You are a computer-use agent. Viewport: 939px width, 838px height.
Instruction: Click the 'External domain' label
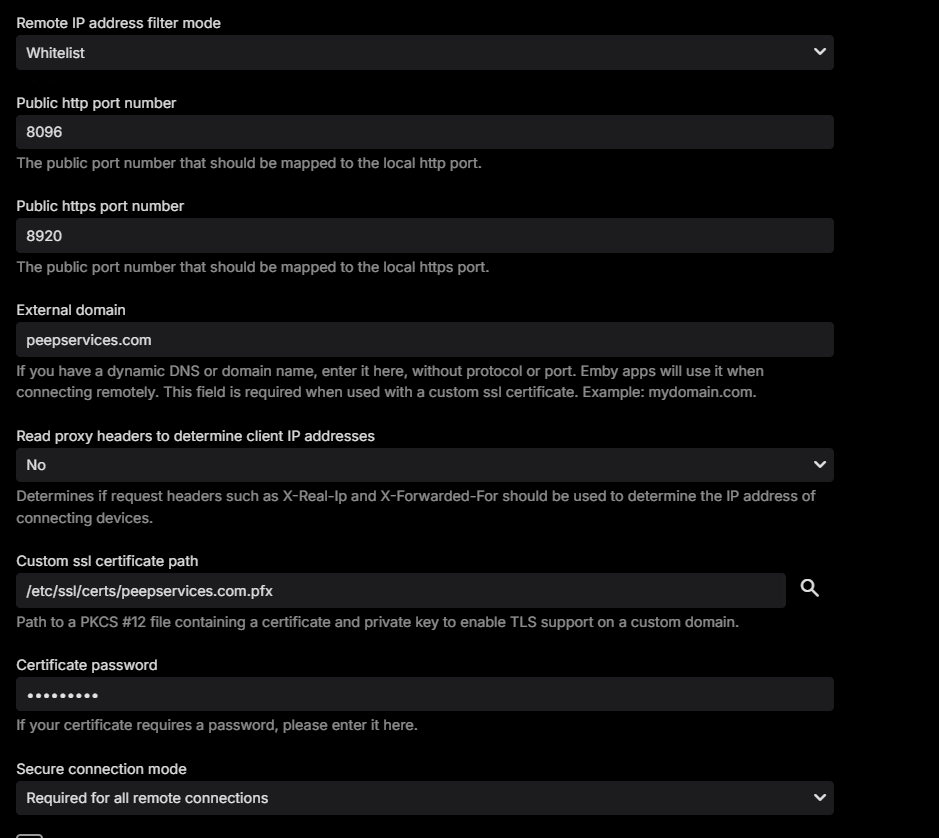pos(71,310)
